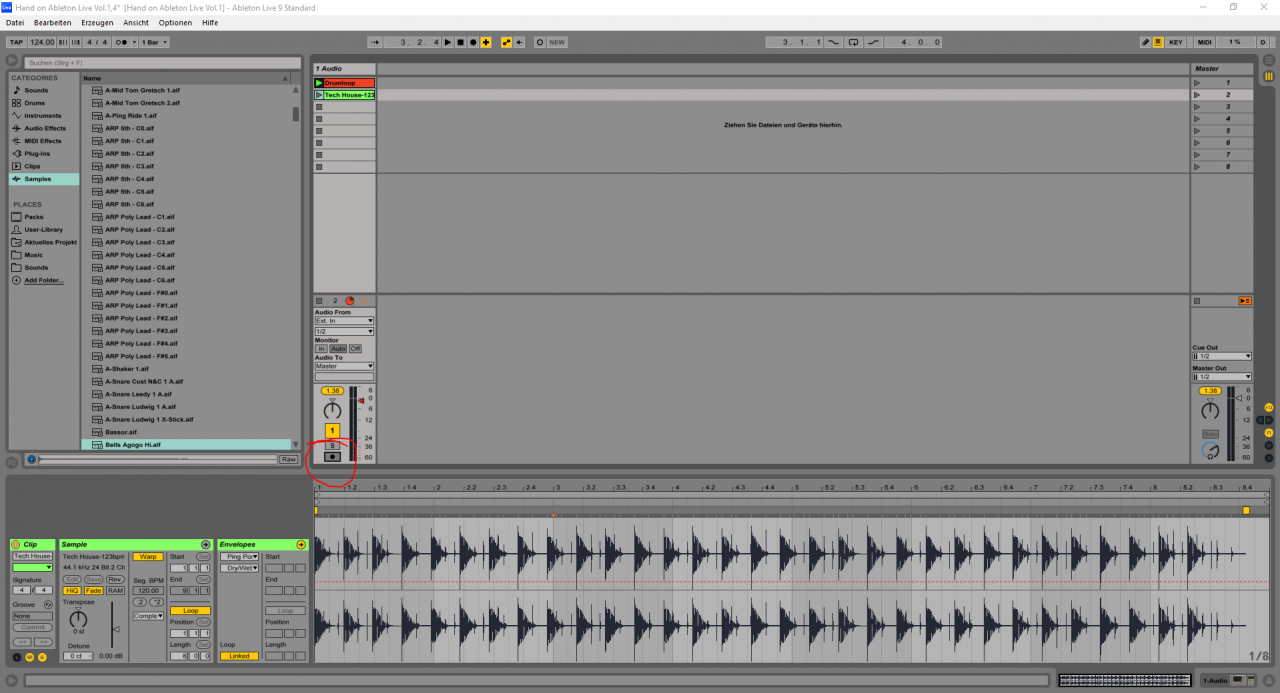The width and height of the screenshot is (1280, 693).
Task: Set Monitor to Off
Action: click(355, 349)
